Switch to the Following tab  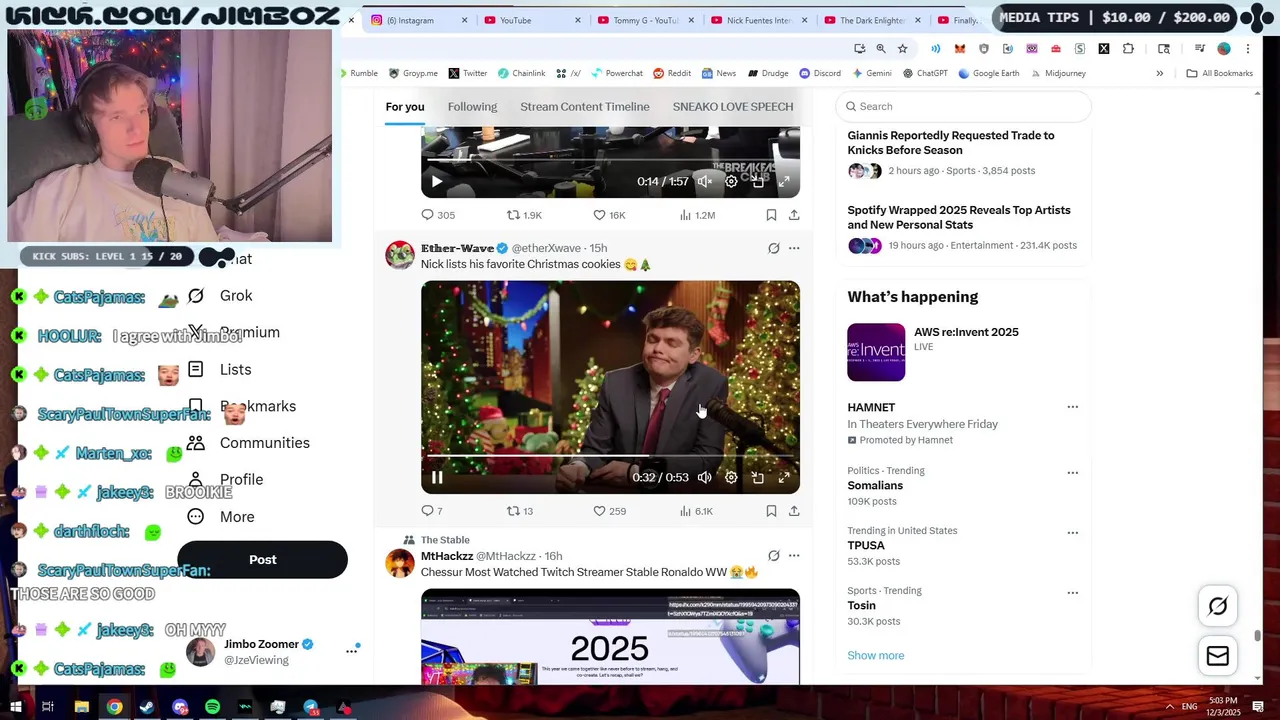(472, 107)
